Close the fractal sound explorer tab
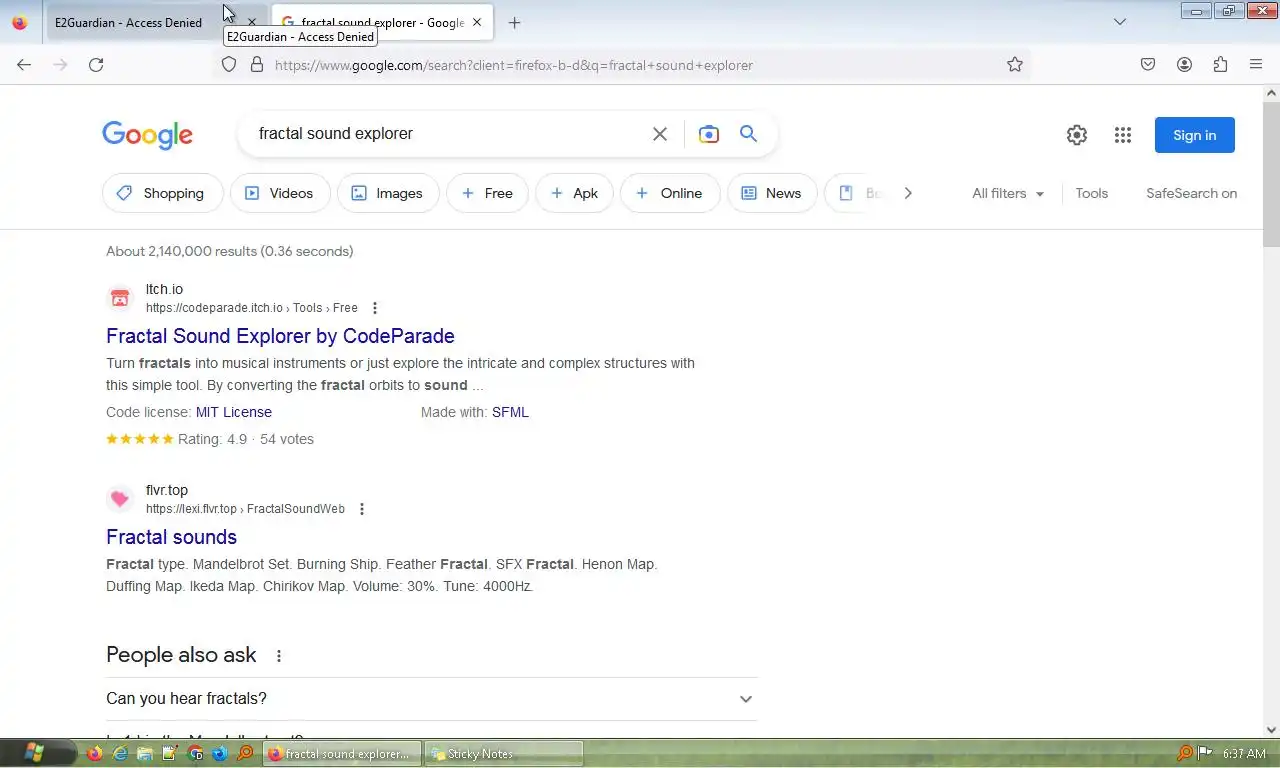This screenshot has width=1280, height=768. [477, 22]
